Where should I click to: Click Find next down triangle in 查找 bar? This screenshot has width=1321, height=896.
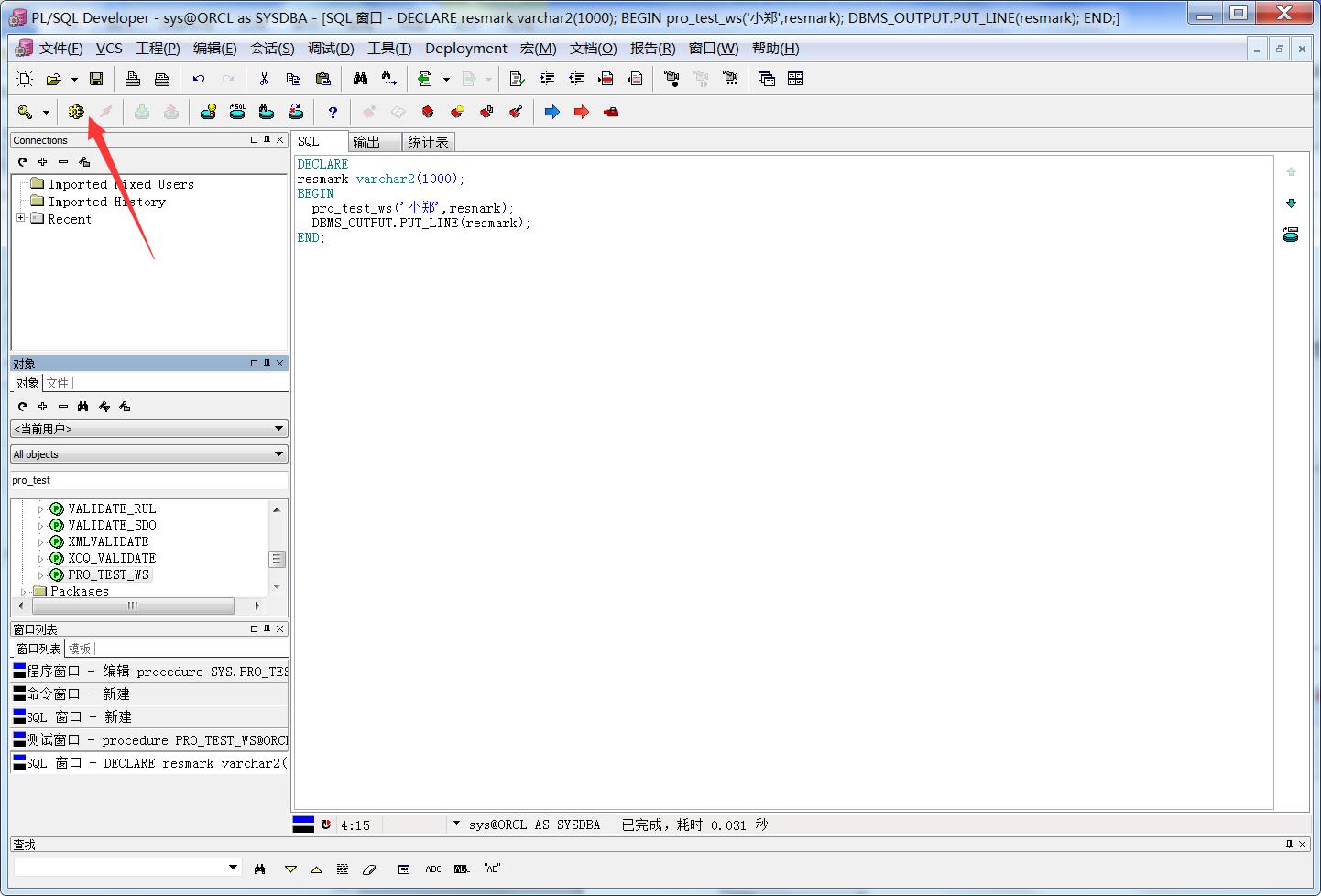point(290,869)
